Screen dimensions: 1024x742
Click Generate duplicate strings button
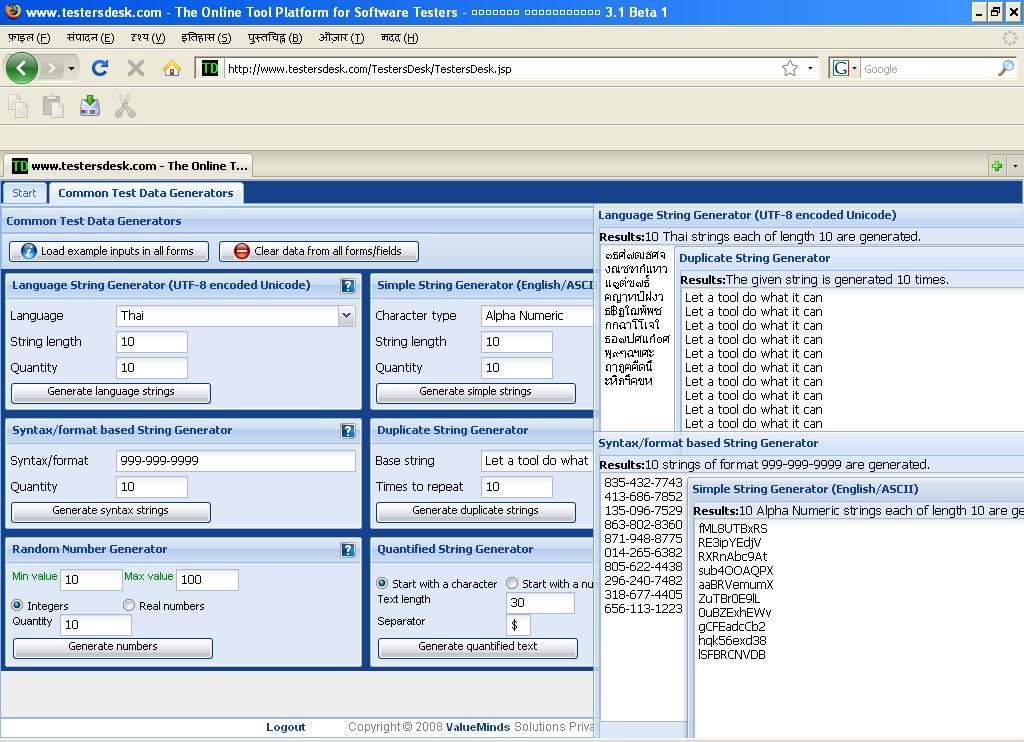(x=476, y=511)
